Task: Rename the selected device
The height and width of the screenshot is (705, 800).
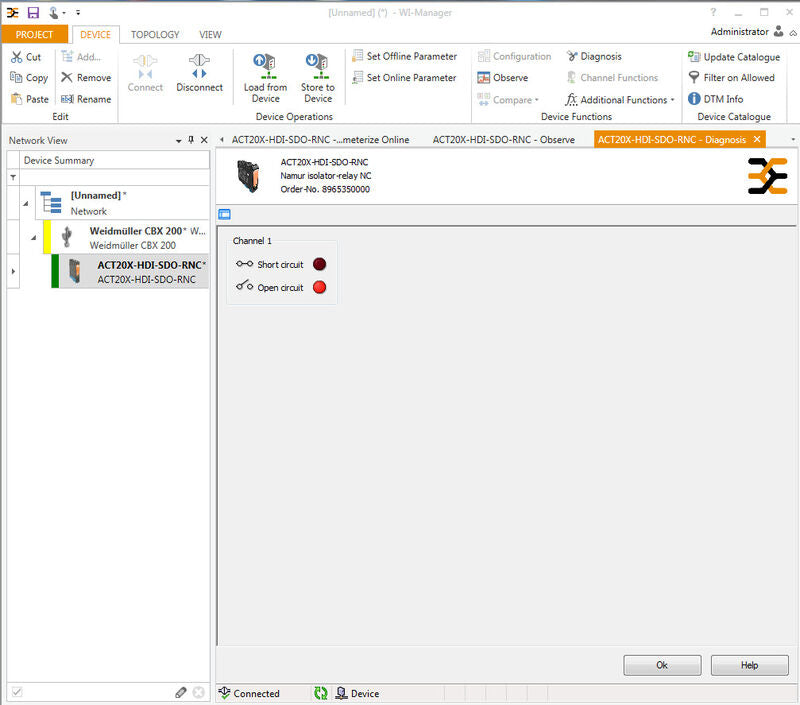Action: click(86, 99)
